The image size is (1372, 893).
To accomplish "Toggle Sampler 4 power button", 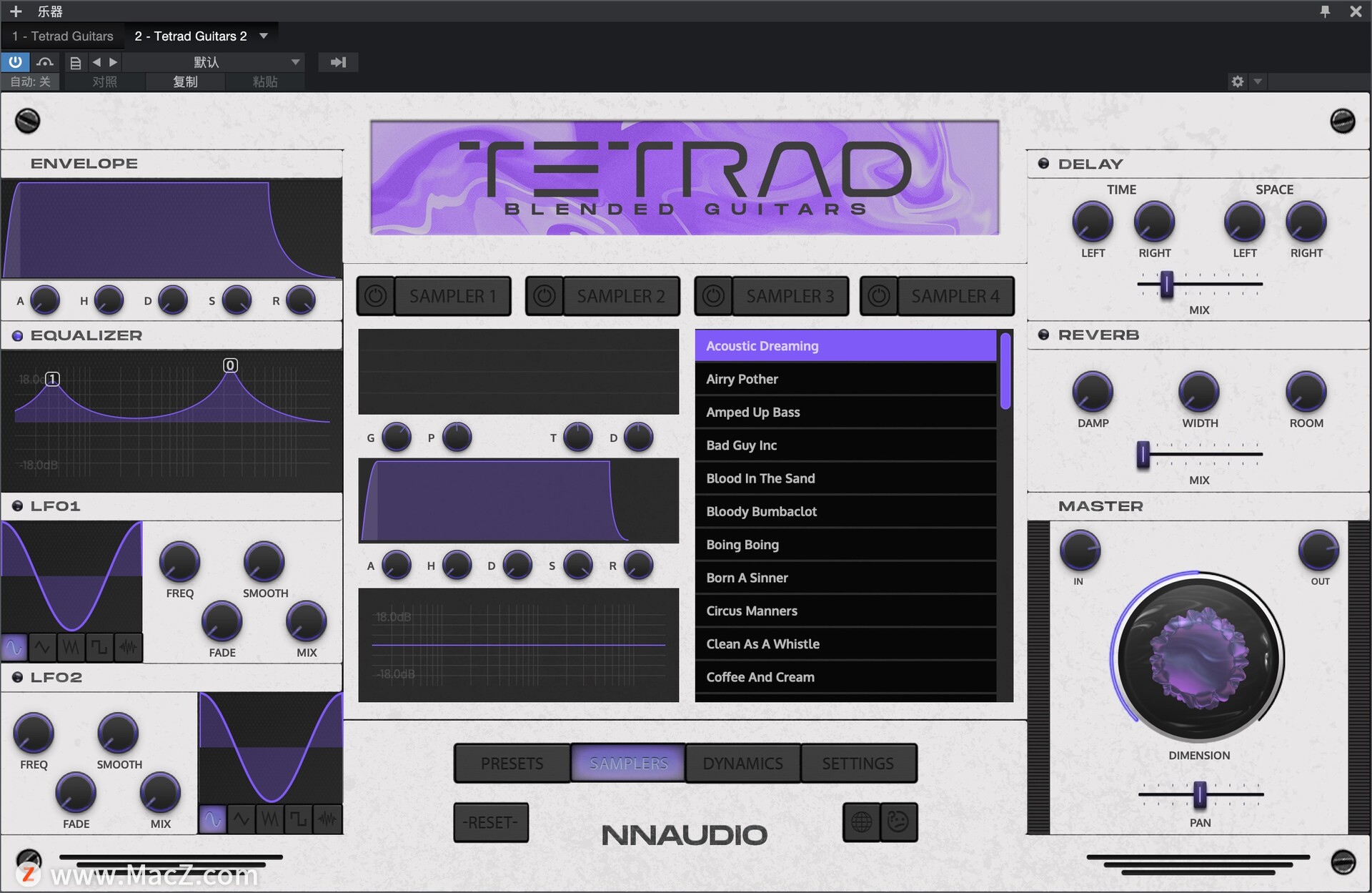I will click(880, 296).
